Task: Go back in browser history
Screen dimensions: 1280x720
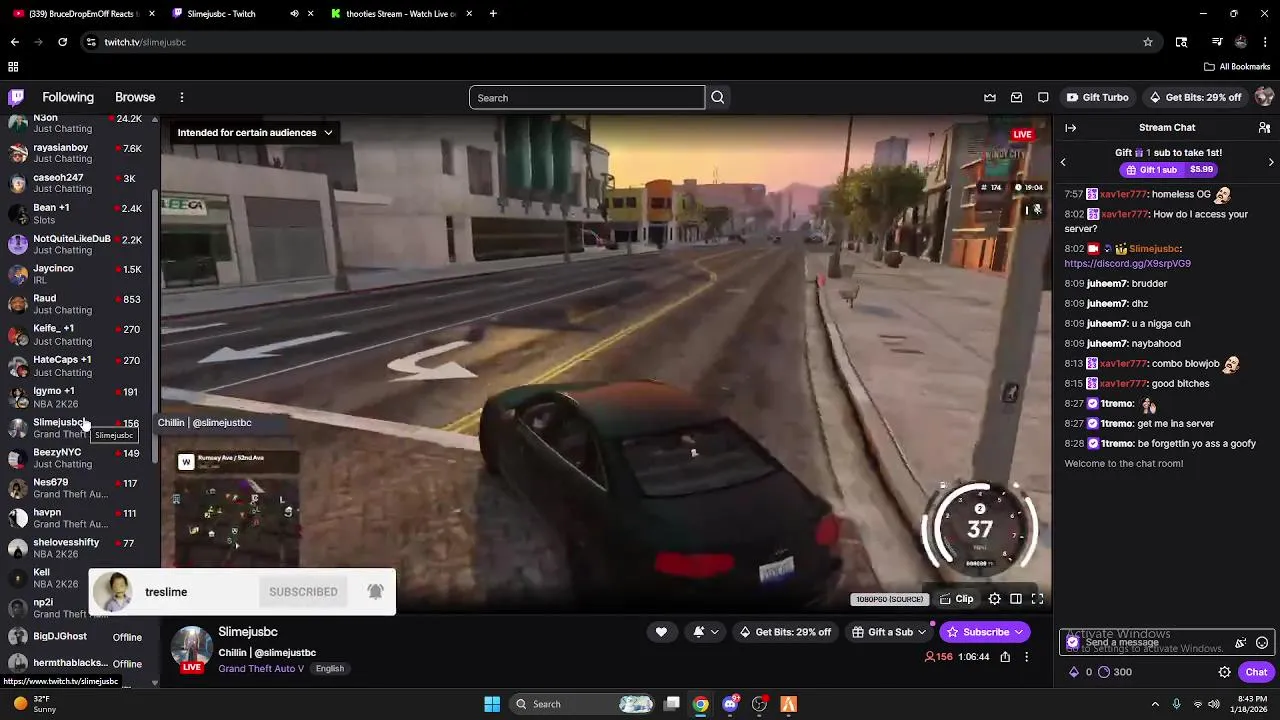Action: click(14, 42)
